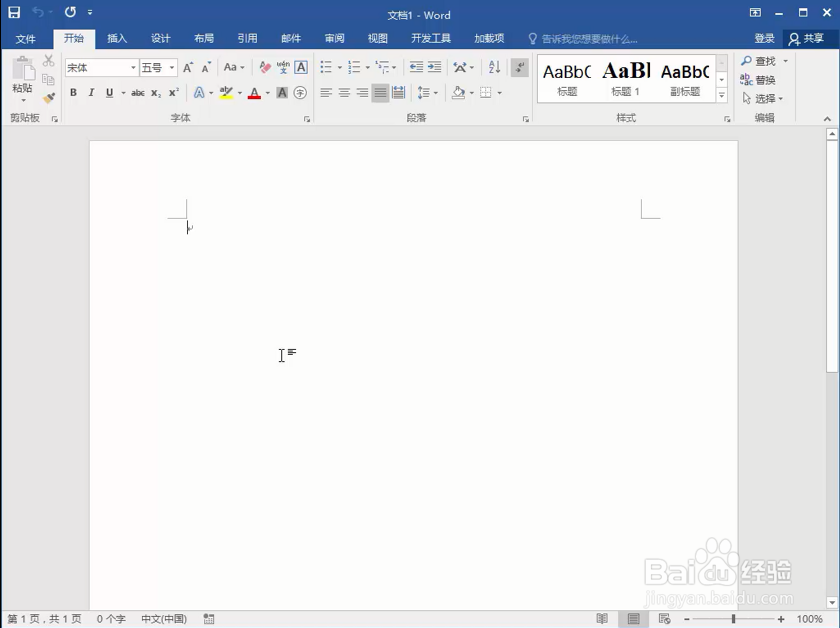This screenshot has width=840, height=628.
Task: Click the 告诉我您想要做什么 search box
Action: 583,39
